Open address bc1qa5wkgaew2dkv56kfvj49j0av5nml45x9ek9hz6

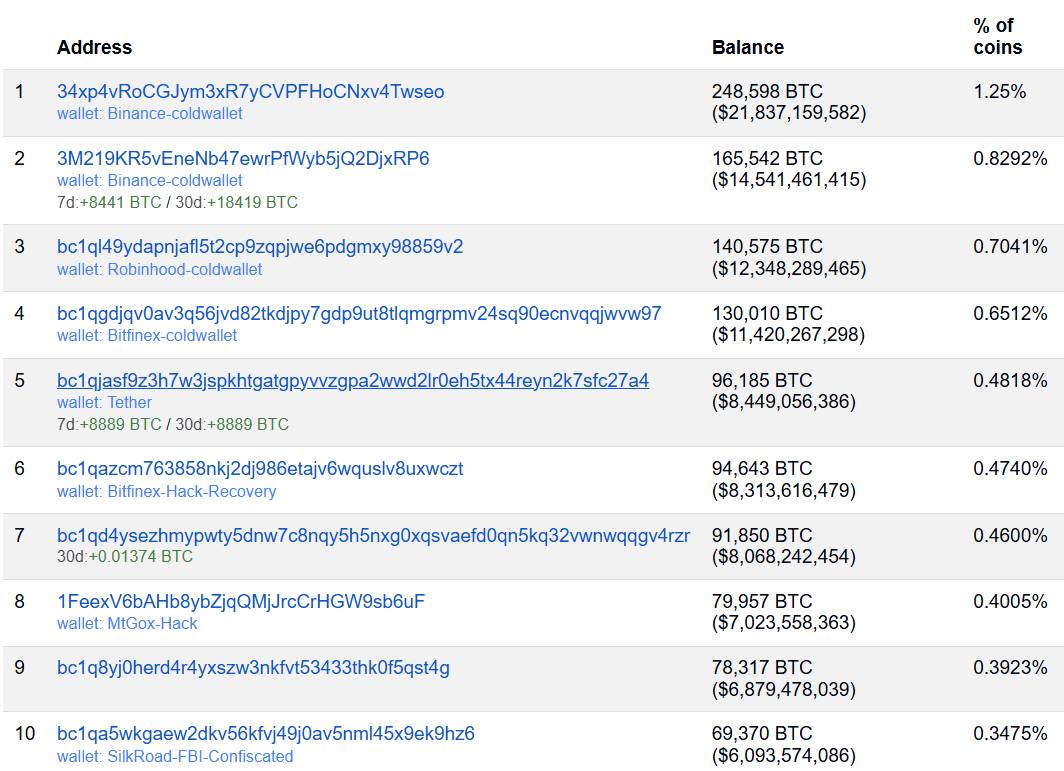pos(266,734)
